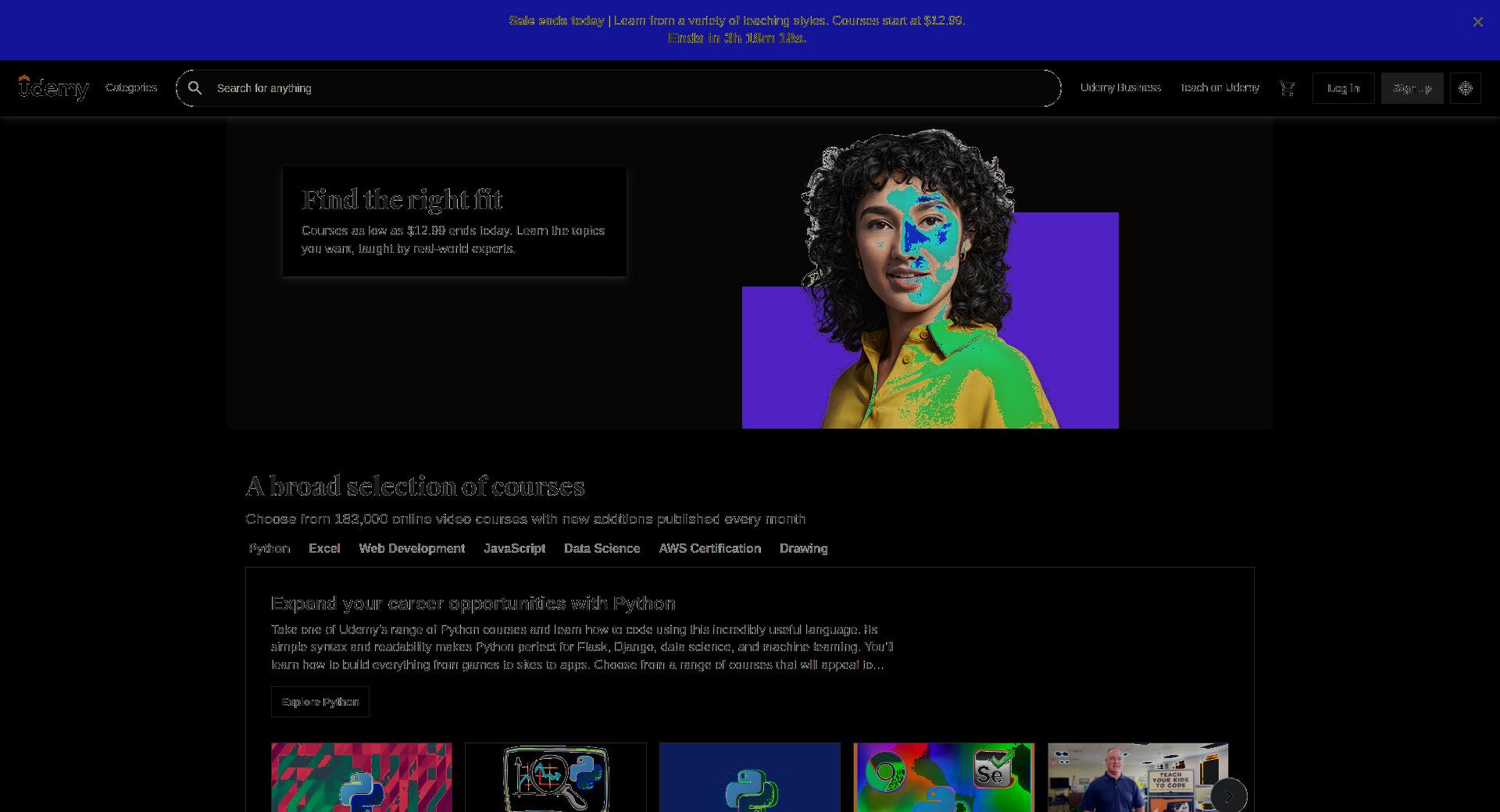Click the 'A broad selection of courses' heading
The image size is (1500, 812).
pos(415,486)
